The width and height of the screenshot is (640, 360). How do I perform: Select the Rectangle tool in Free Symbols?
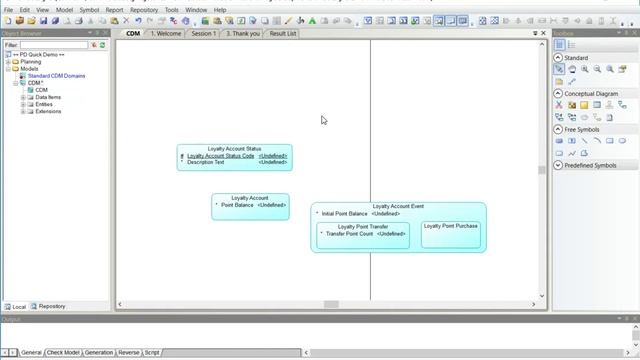[610, 141]
